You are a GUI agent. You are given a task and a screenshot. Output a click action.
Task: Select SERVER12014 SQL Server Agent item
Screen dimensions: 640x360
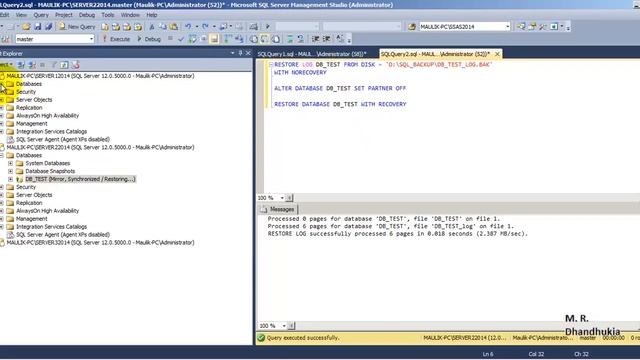click(63, 139)
